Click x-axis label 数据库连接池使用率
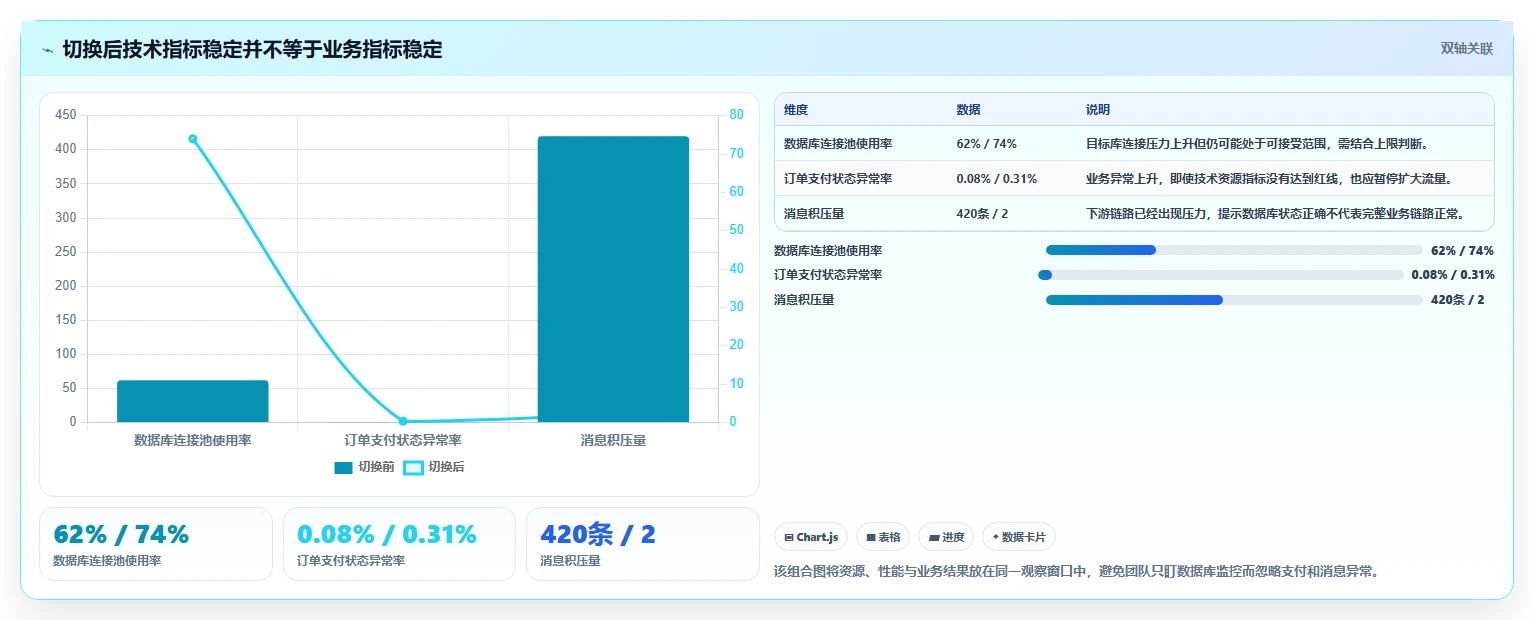Screen dimensions: 1534x620 (x=193, y=440)
